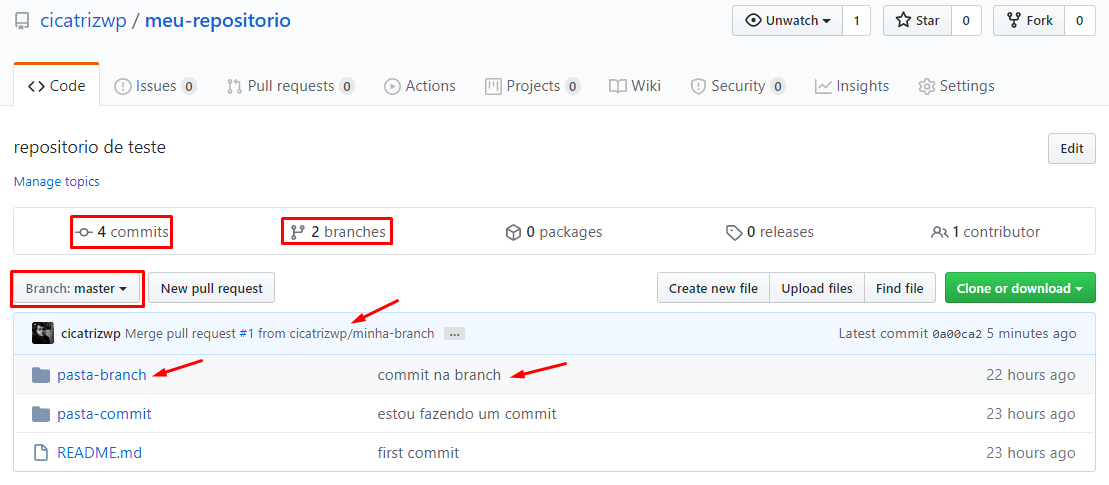
Task: Click '22 hours ago' timestamp of pasta-branch
Action: (x=1030, y=375)
